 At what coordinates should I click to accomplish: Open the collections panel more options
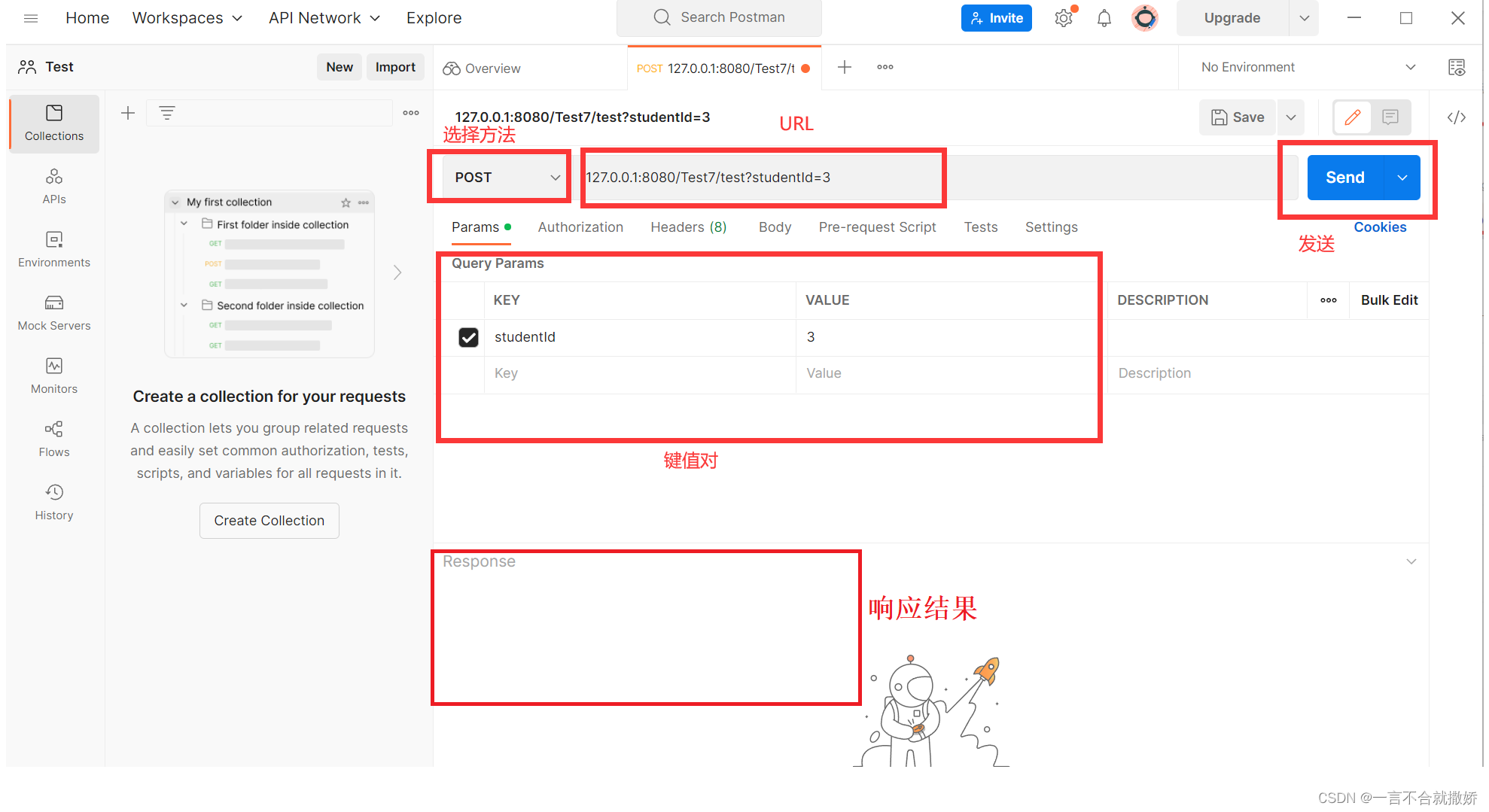(x=411, y=113)
